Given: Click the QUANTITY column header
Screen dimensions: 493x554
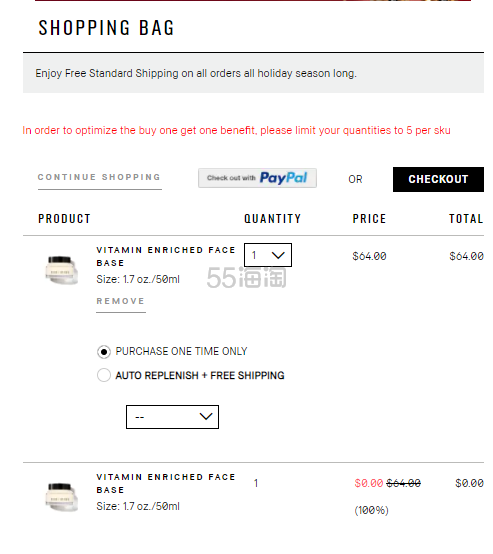Looking at the screenshot, I should [x=272, y=219].
